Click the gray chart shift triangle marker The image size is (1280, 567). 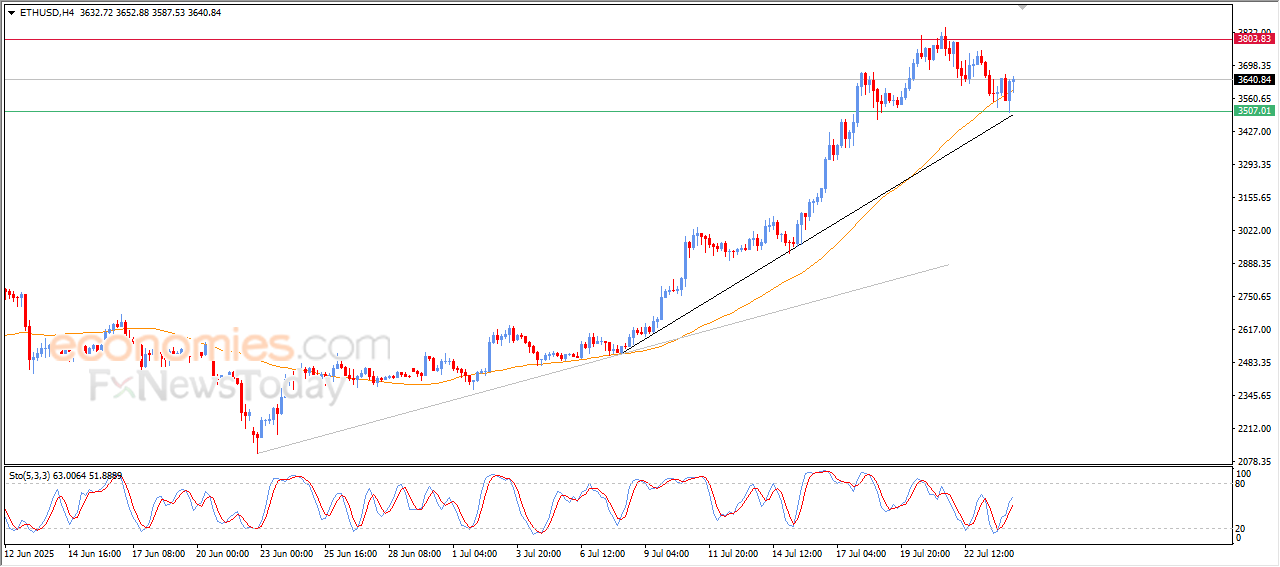tap(1022, 7)
